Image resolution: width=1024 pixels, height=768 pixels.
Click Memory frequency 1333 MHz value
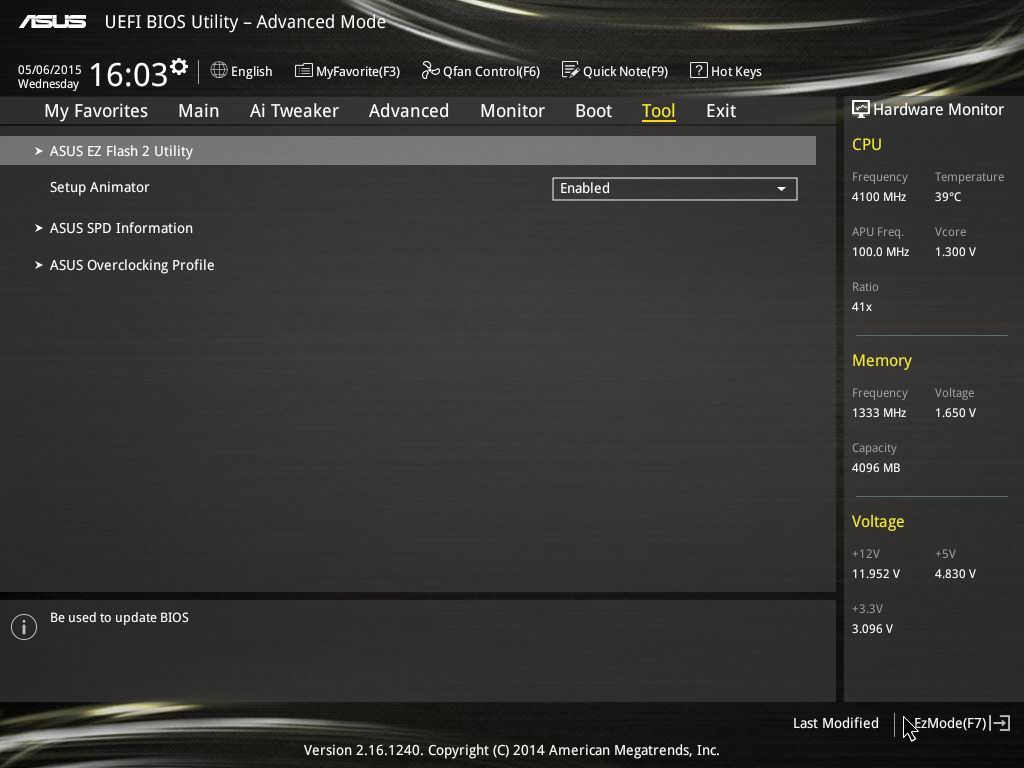pyautogui.click(x=878, y=413)
